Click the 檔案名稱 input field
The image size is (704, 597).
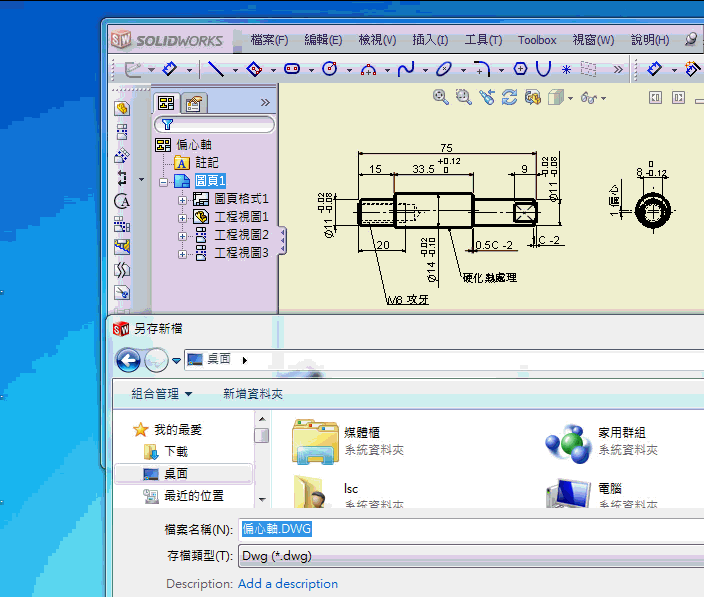tap(471, 529)
